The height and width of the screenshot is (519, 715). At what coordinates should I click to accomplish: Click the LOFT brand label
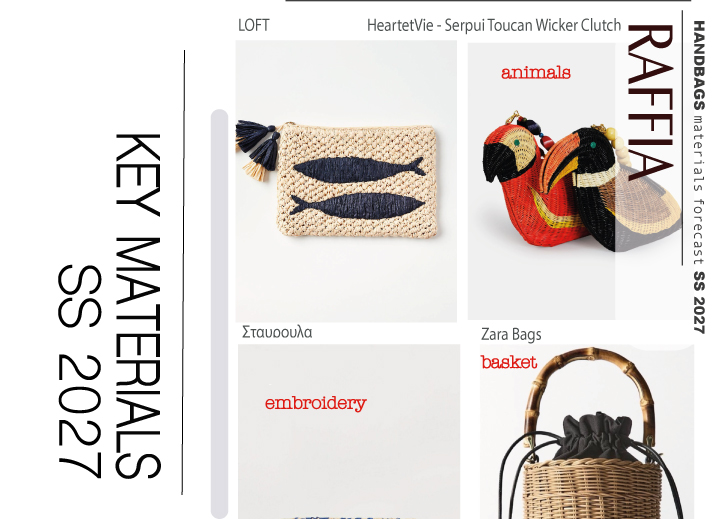coord(254,25)
